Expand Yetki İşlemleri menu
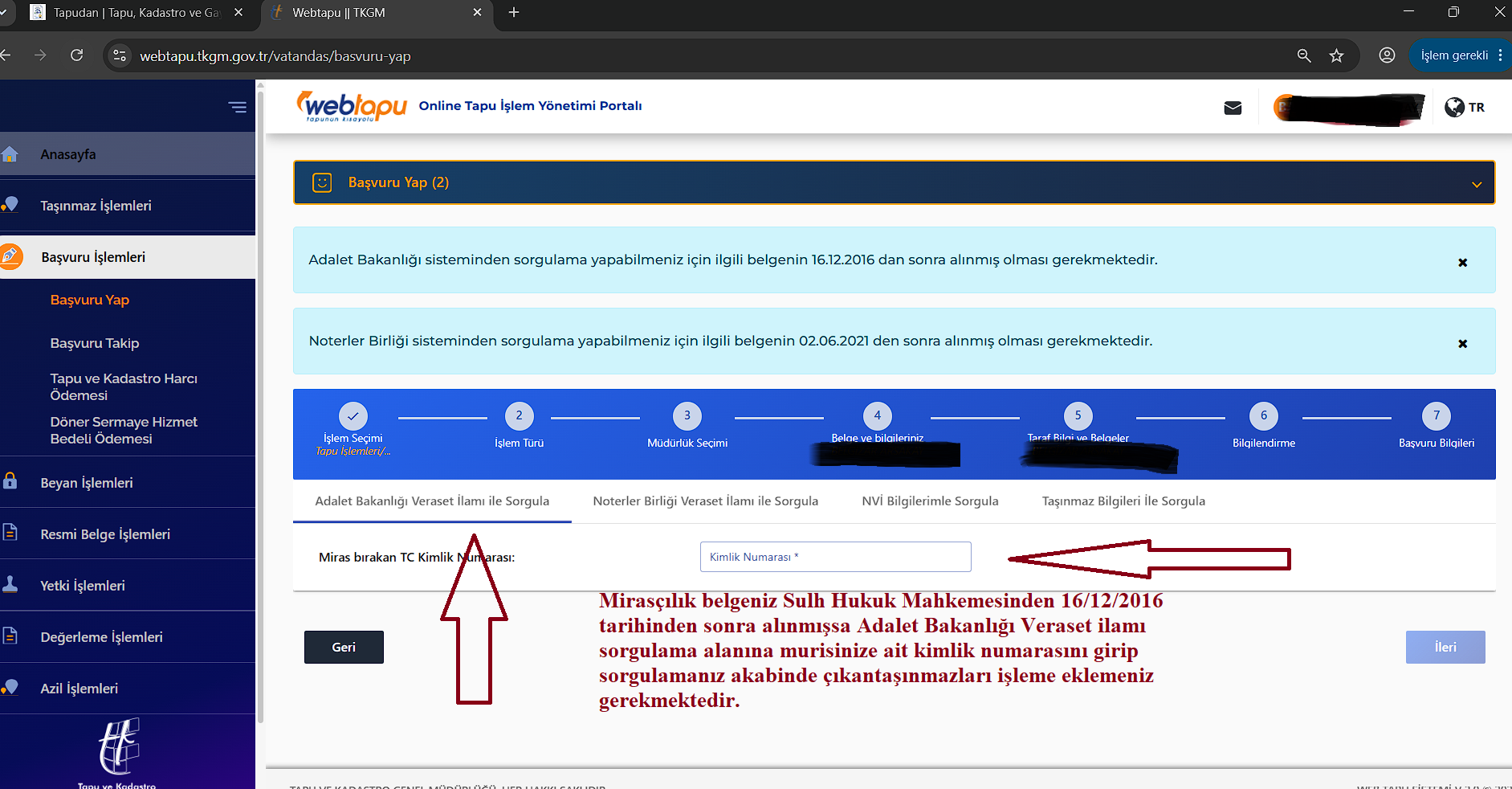The width and height of the screenshot is (1512, 789). coord(128,585)
